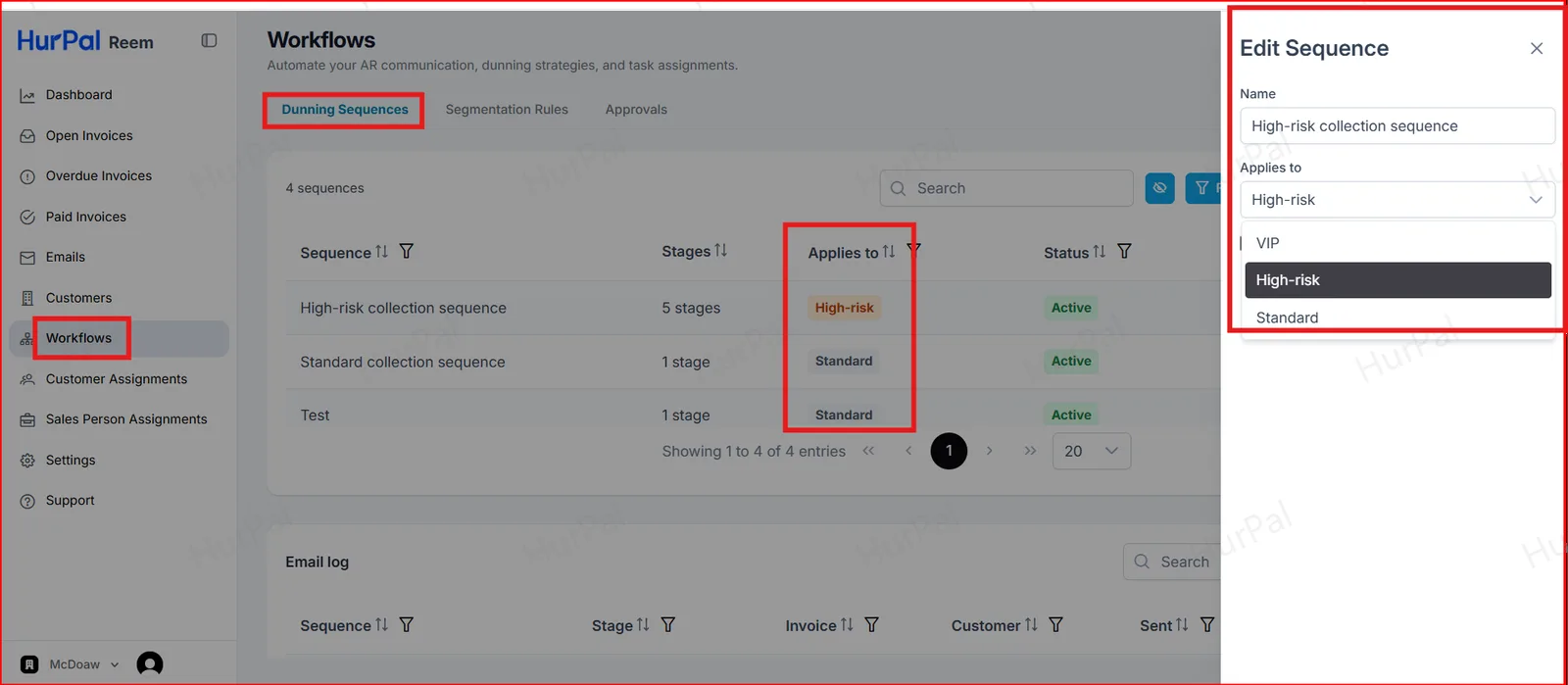Close the Edit Sequence panel
Viewport: 1568px width, 685px height.
tap(1537, 48)
